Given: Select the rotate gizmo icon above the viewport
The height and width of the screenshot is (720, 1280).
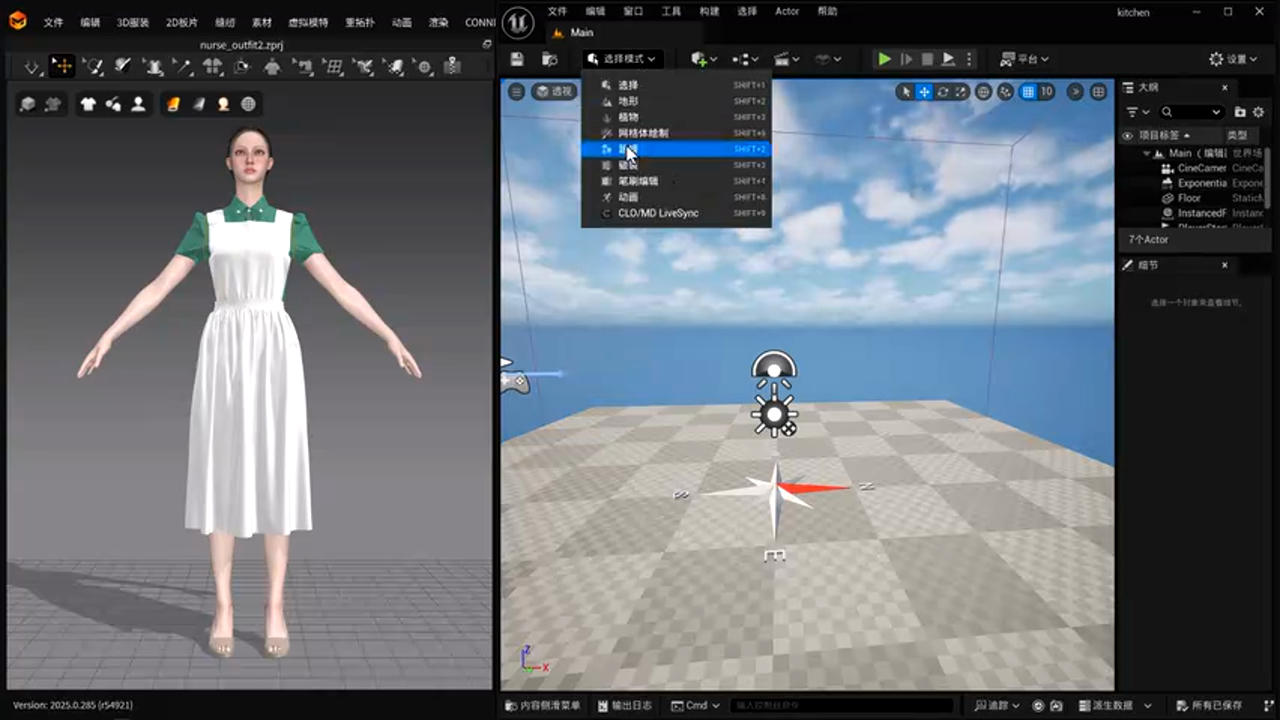Looking at the screenshot, I should pyautogui.click(x=942, y=91).
